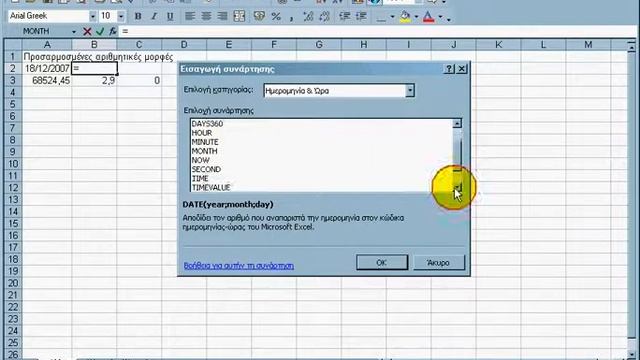Image resolution: width=640 pixels, height=360 pixels.
Task: Click the function list scrollbar thumb
Action: [458, 155]
